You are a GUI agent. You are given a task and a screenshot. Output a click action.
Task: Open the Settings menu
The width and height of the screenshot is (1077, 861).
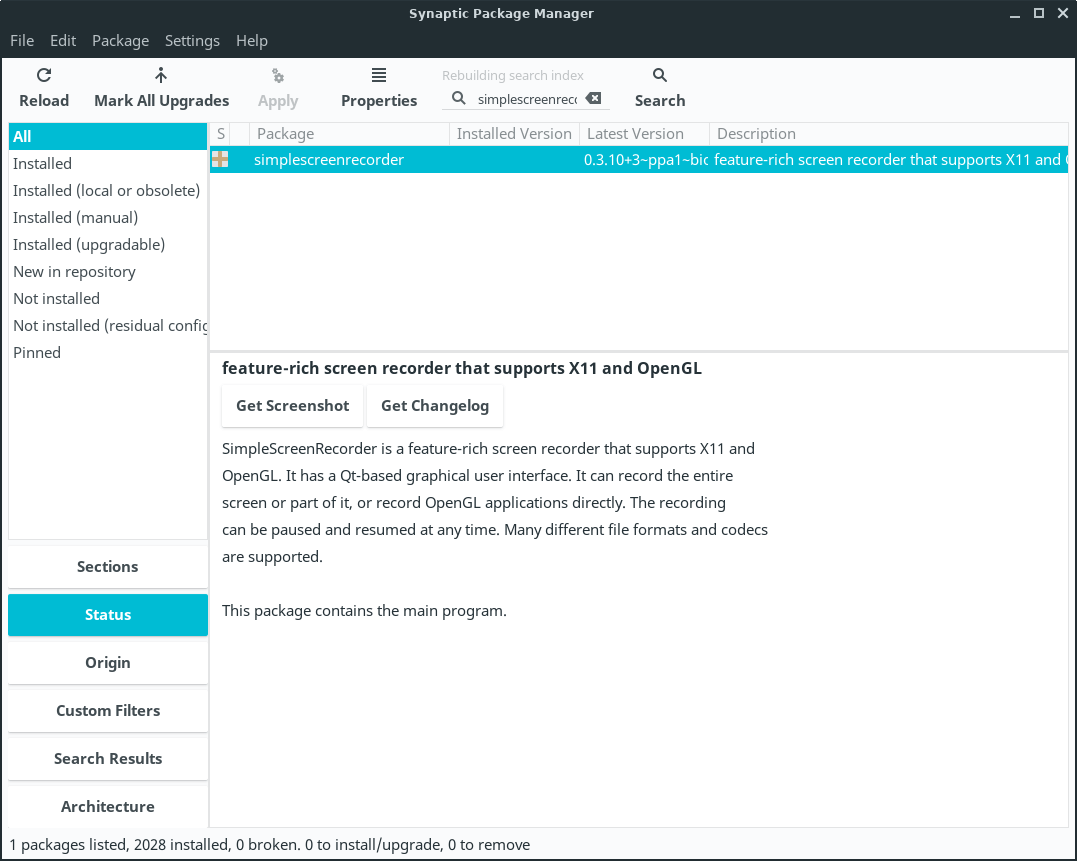click(192, 41)
